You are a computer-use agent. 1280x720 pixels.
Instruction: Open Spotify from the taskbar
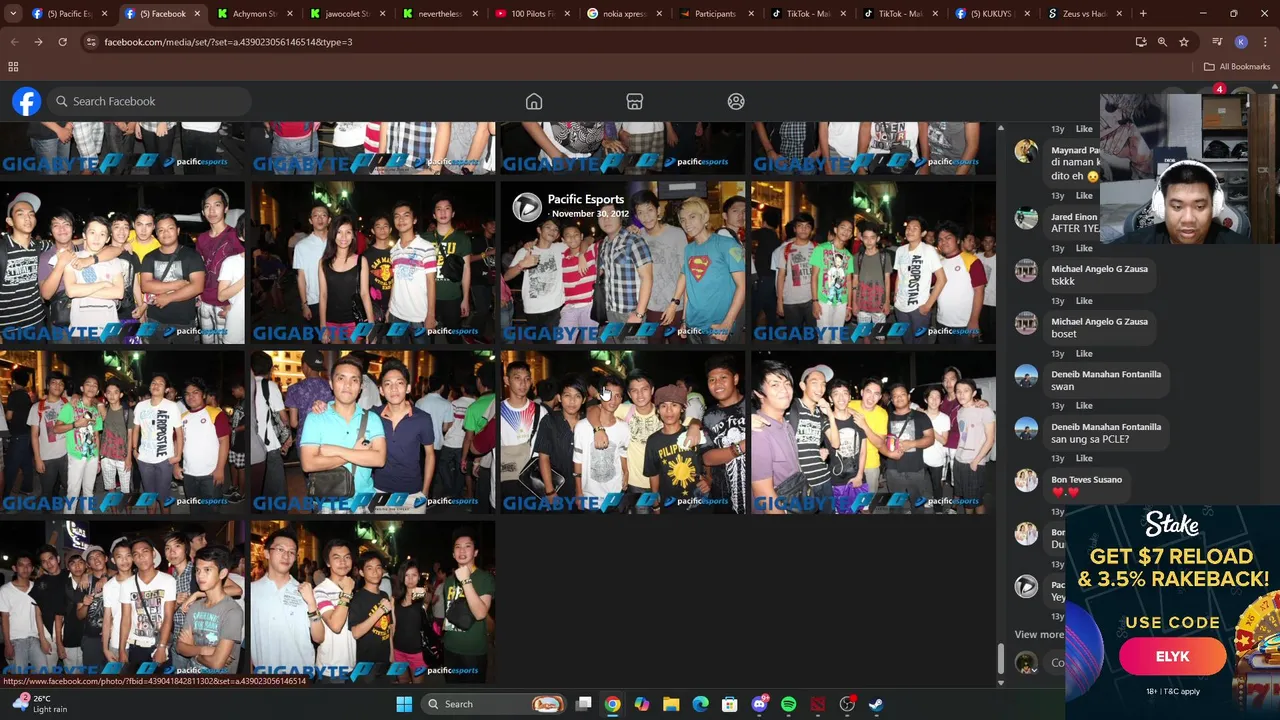pos(788,704)
